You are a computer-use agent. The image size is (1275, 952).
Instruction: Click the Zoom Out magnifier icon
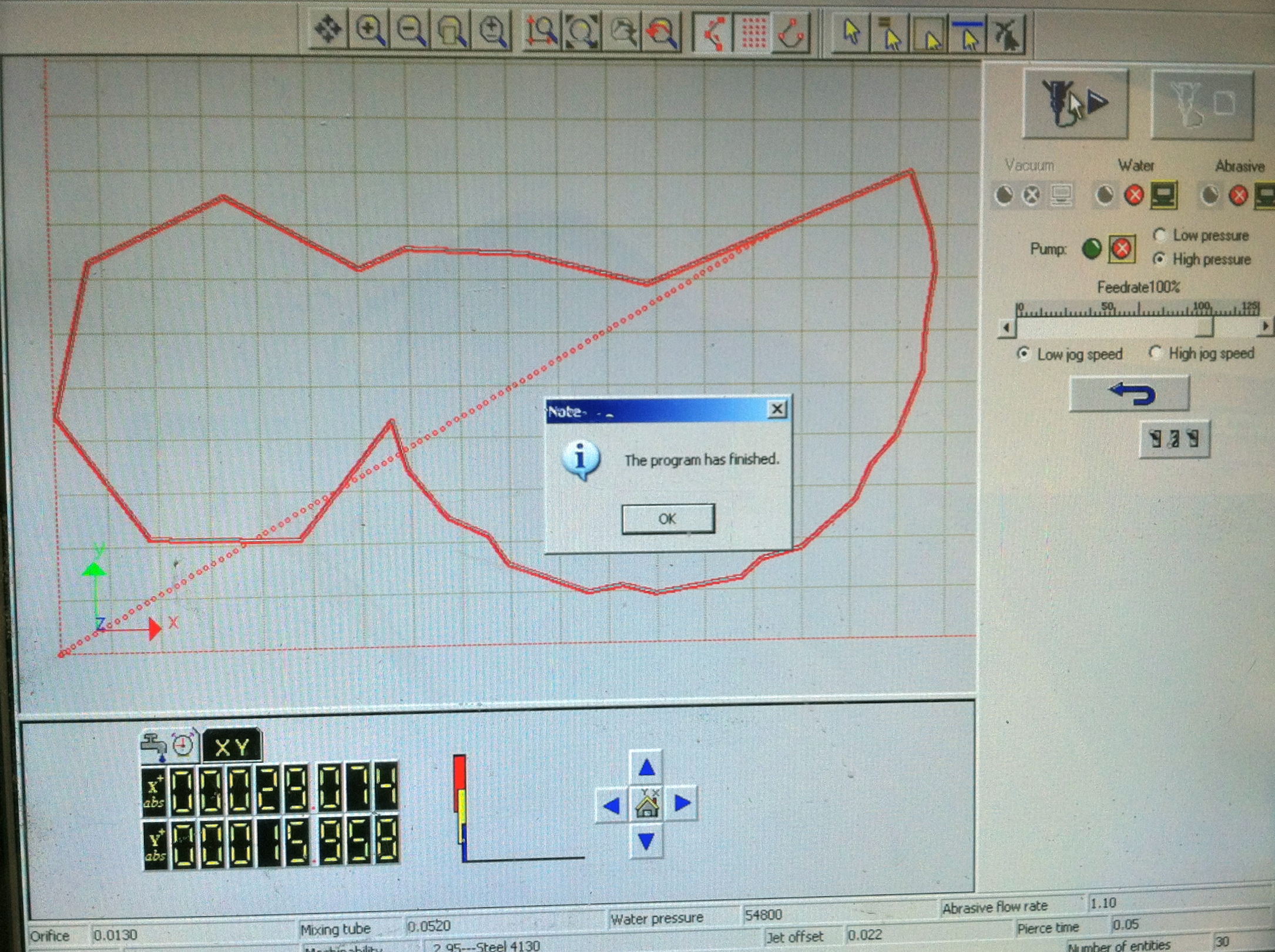coord(410,31)
